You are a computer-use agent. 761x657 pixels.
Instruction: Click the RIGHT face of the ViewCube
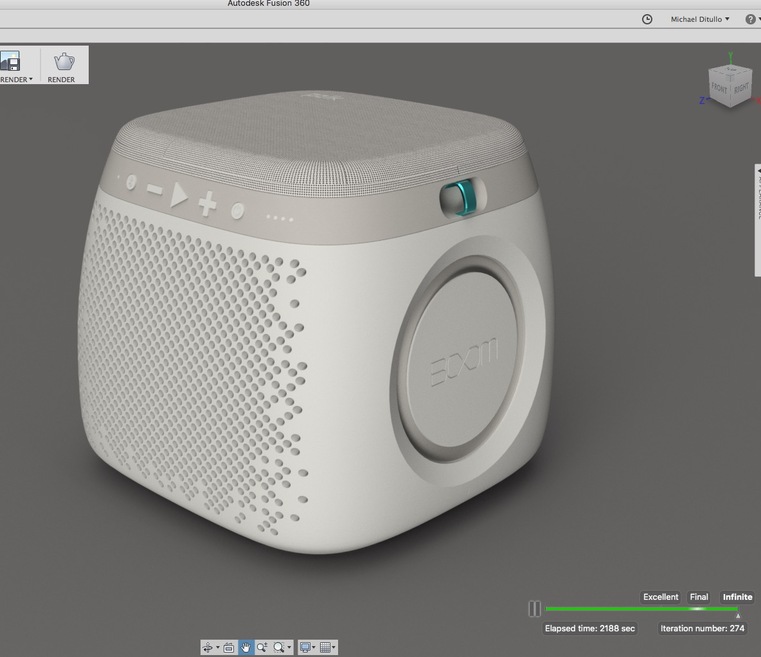pos(741,89)
